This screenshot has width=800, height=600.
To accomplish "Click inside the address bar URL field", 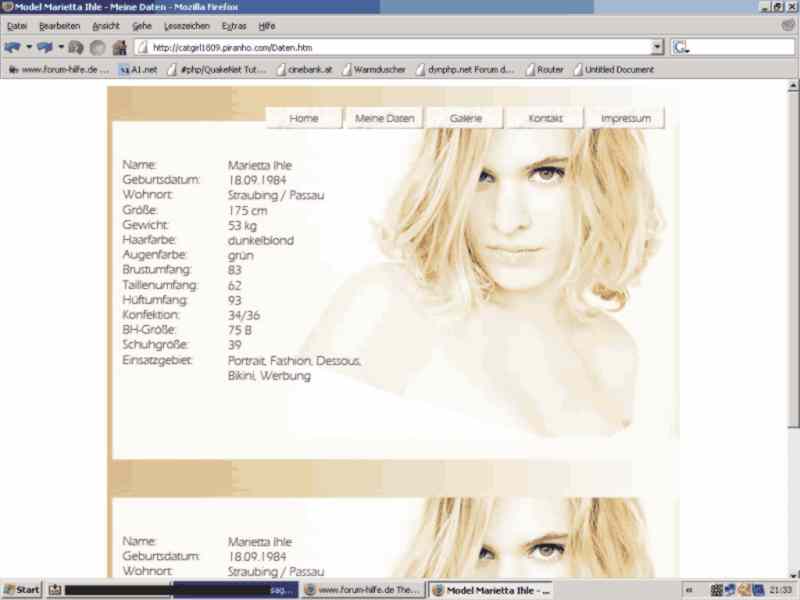I will [x=400, y=47].
